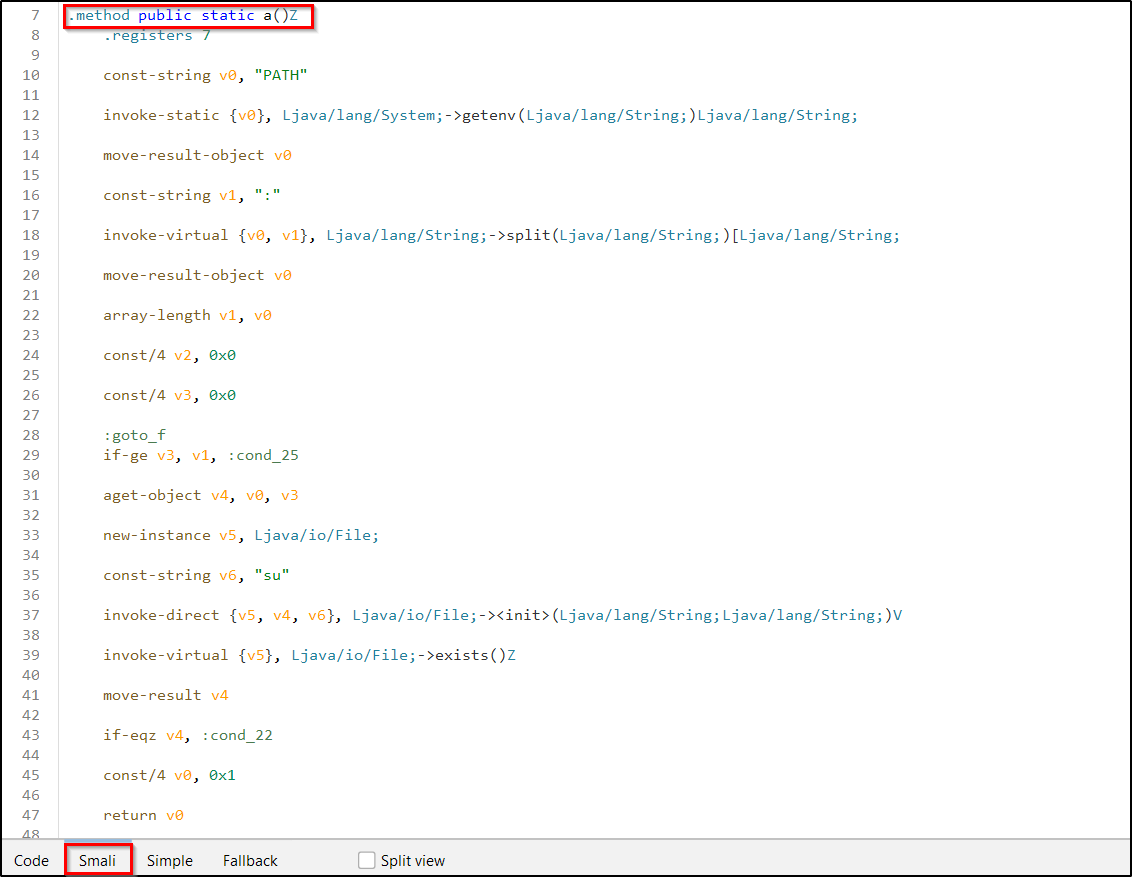Click line number 12 in the gutter
The width and height of the screenshot is (1132, 877).
click(30, 116)
